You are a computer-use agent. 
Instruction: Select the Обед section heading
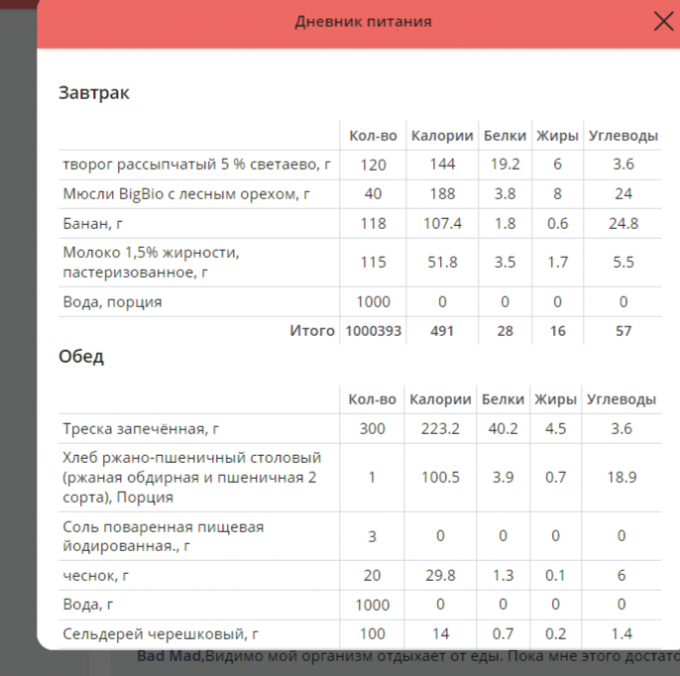coord(81,357)
